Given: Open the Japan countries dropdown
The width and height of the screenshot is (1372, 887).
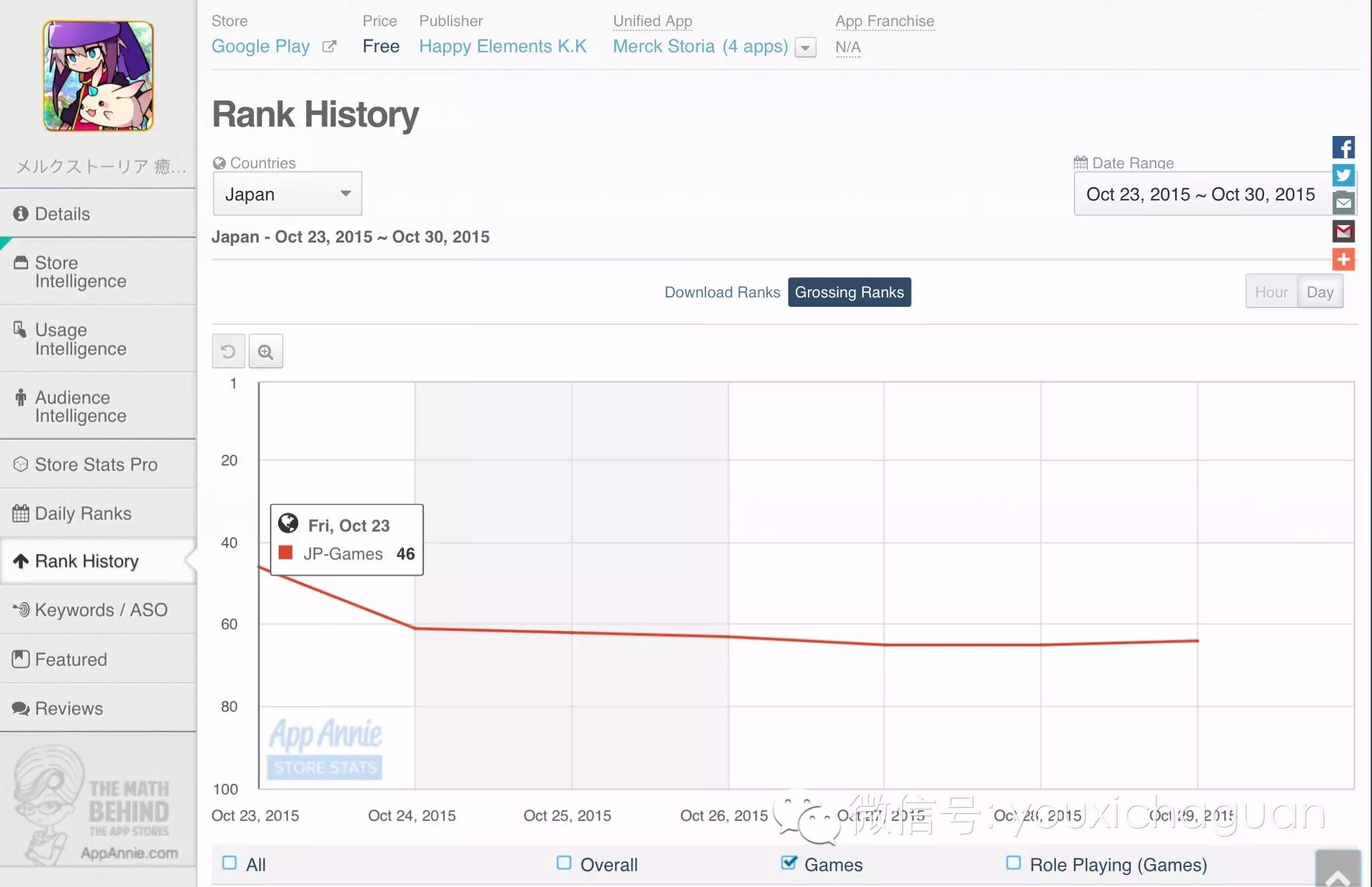Looking at the screenshot, I should pyautogui.click(x=287, y=194).
